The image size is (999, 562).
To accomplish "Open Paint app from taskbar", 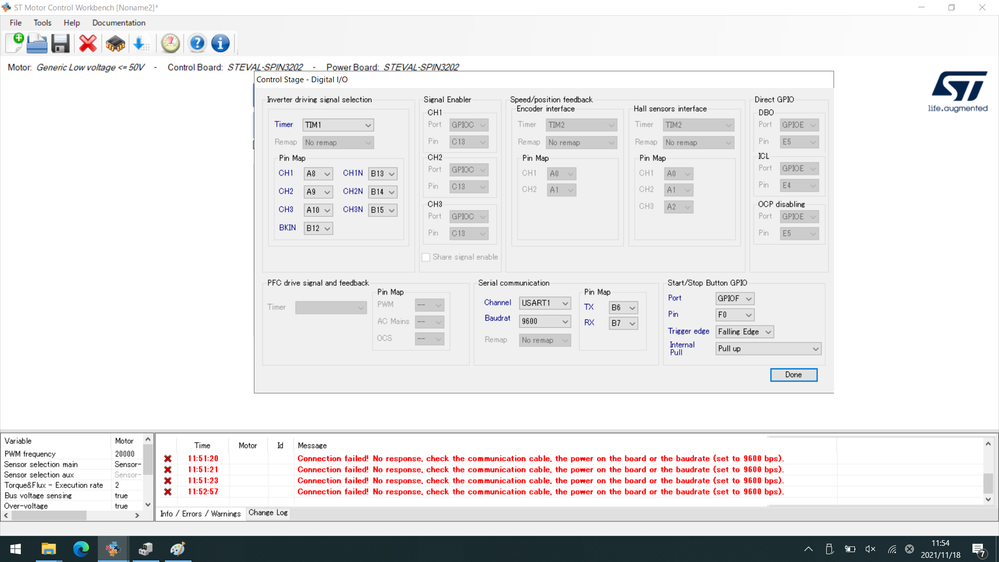I will (x=178, y=549).
